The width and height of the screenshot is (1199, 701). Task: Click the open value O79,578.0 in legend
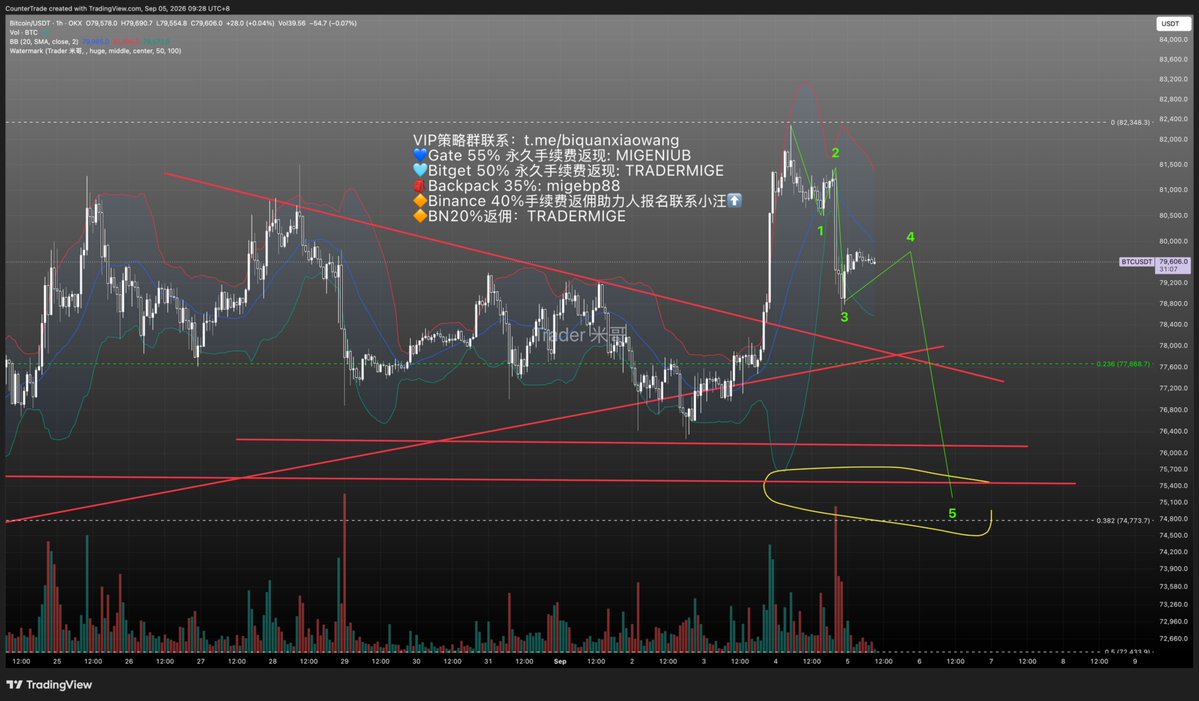(102, 23)
